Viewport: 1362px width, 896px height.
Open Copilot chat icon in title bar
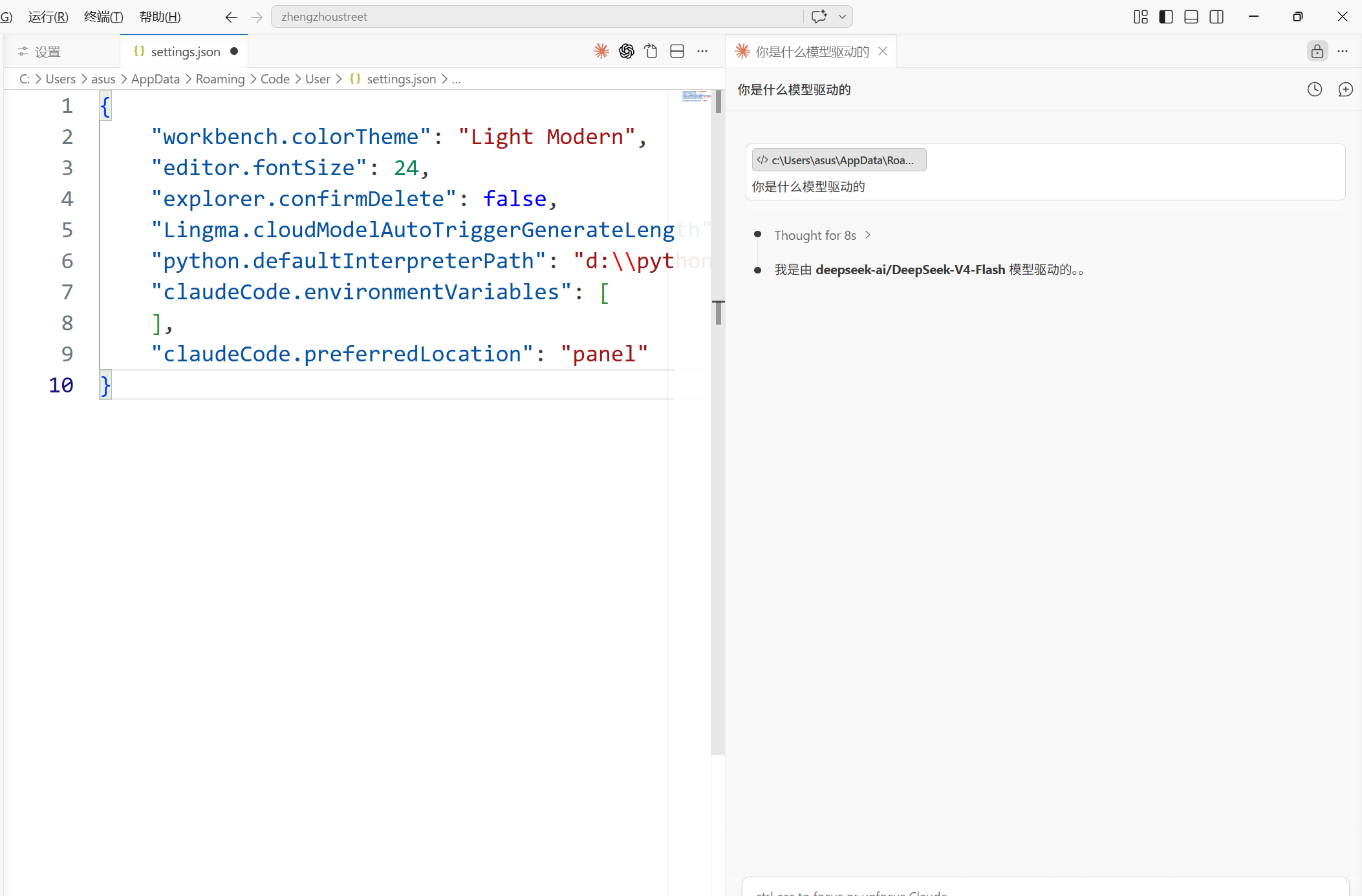pyautogui.click(x=819, y=16)
